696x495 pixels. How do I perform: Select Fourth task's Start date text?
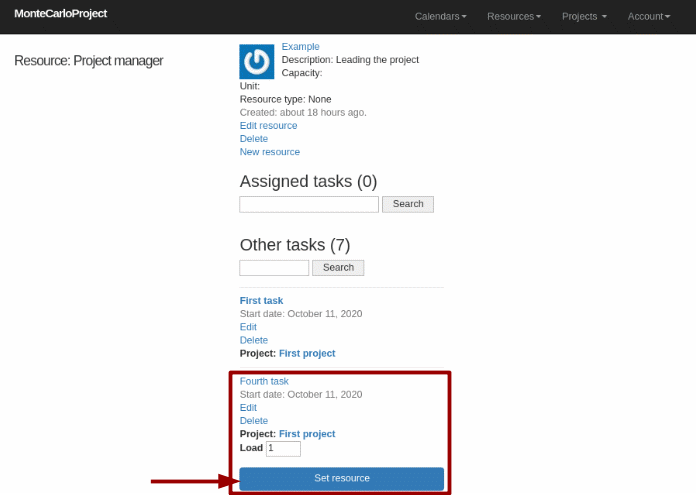click(x=301, y=395)
